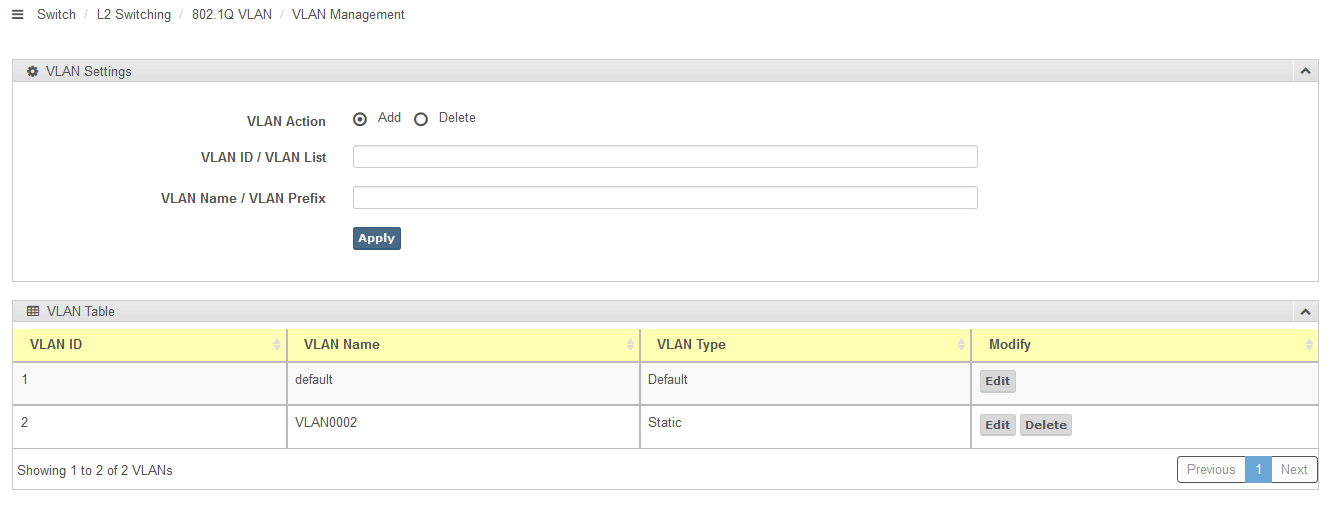Go to Switch breadcrumb

[56, 15]
